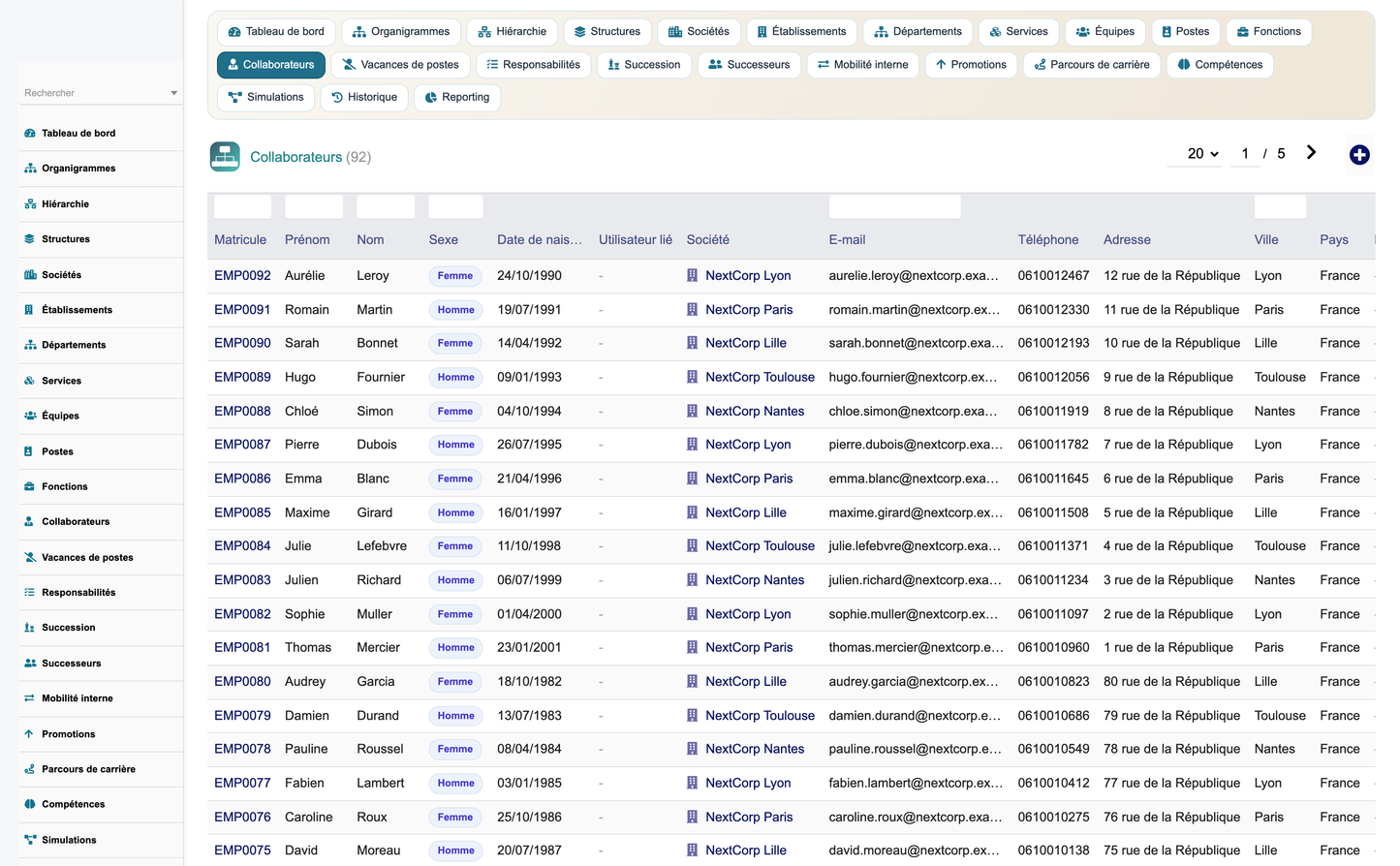1400x866 pixels.
Task: Sort by Téléphone column header
Action: 1048,240
